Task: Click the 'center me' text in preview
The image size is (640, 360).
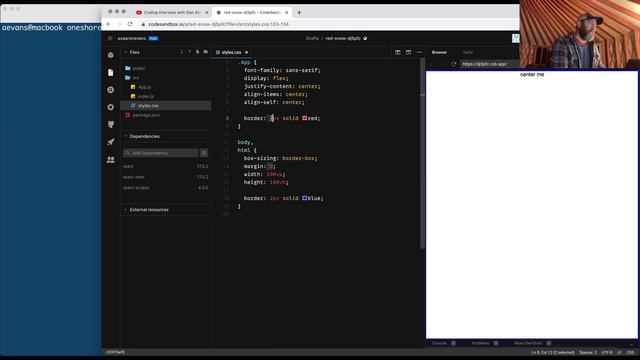Action: click(532, 75)
